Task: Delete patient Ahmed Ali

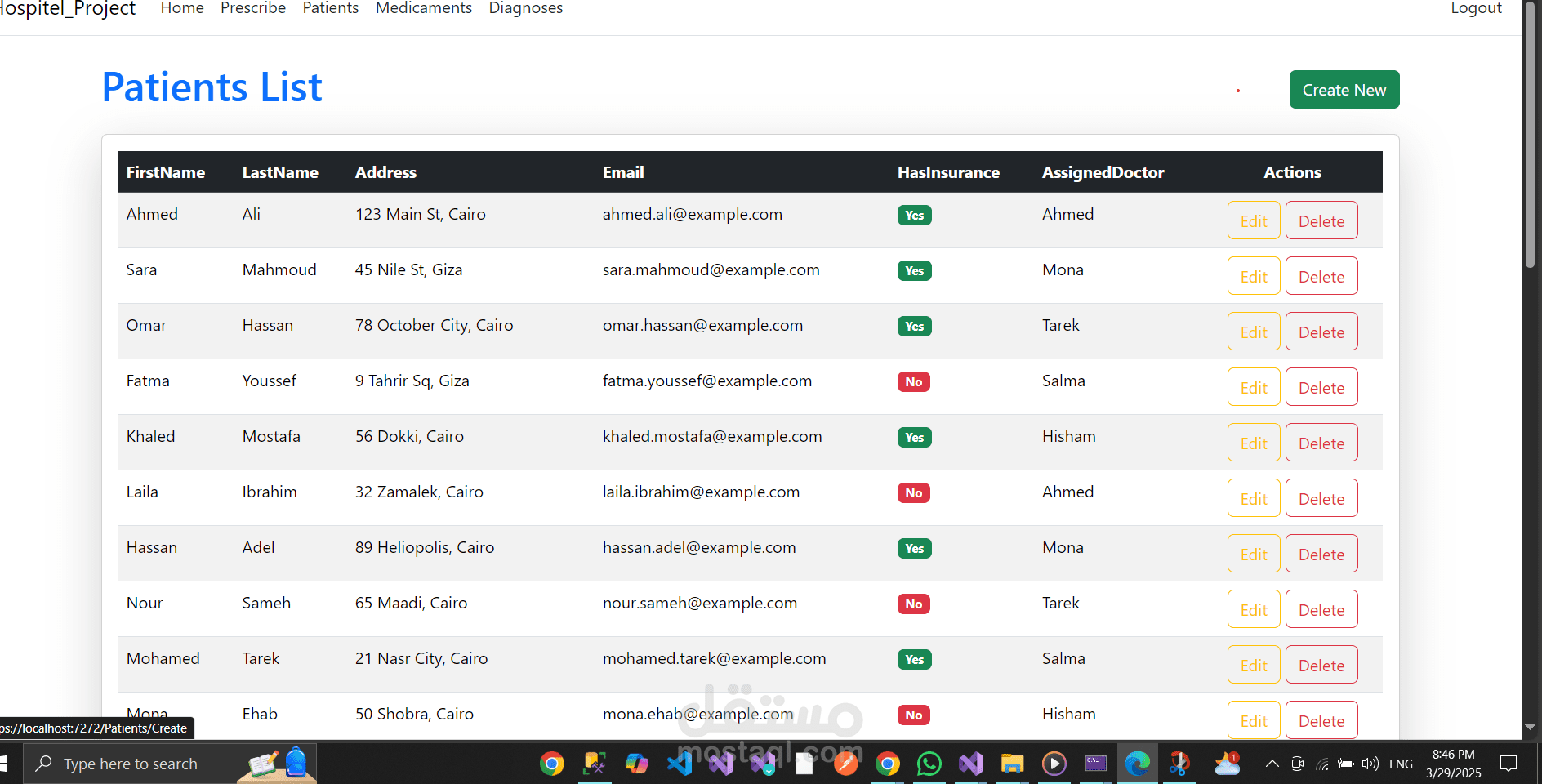Action: click(x=1321, y=220)
